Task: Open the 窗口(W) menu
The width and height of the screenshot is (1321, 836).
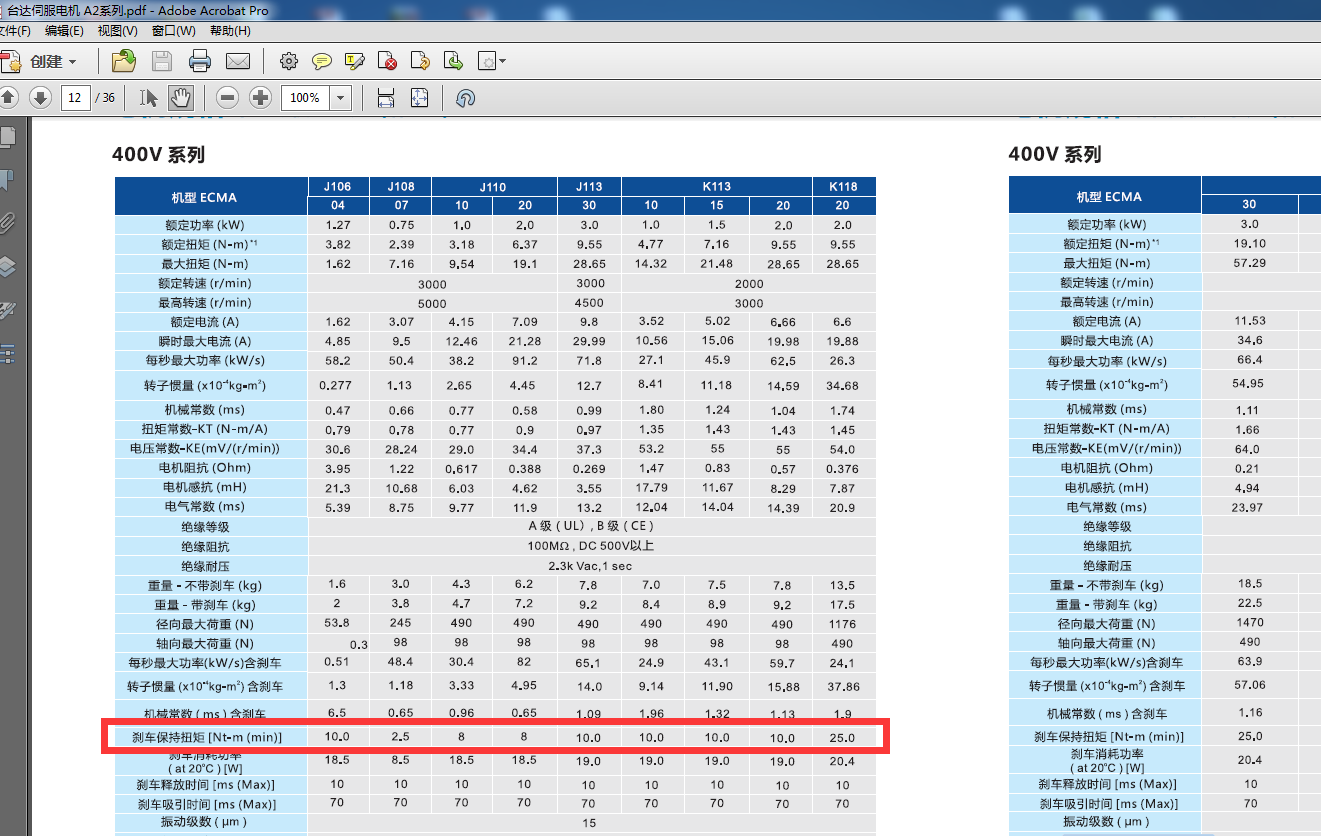Action: pos(174,31)
